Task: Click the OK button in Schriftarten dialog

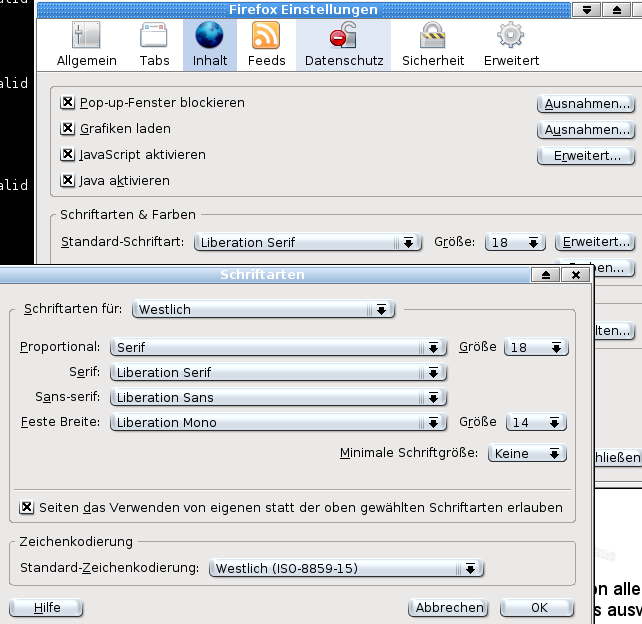Action: (x=538, y=607)
